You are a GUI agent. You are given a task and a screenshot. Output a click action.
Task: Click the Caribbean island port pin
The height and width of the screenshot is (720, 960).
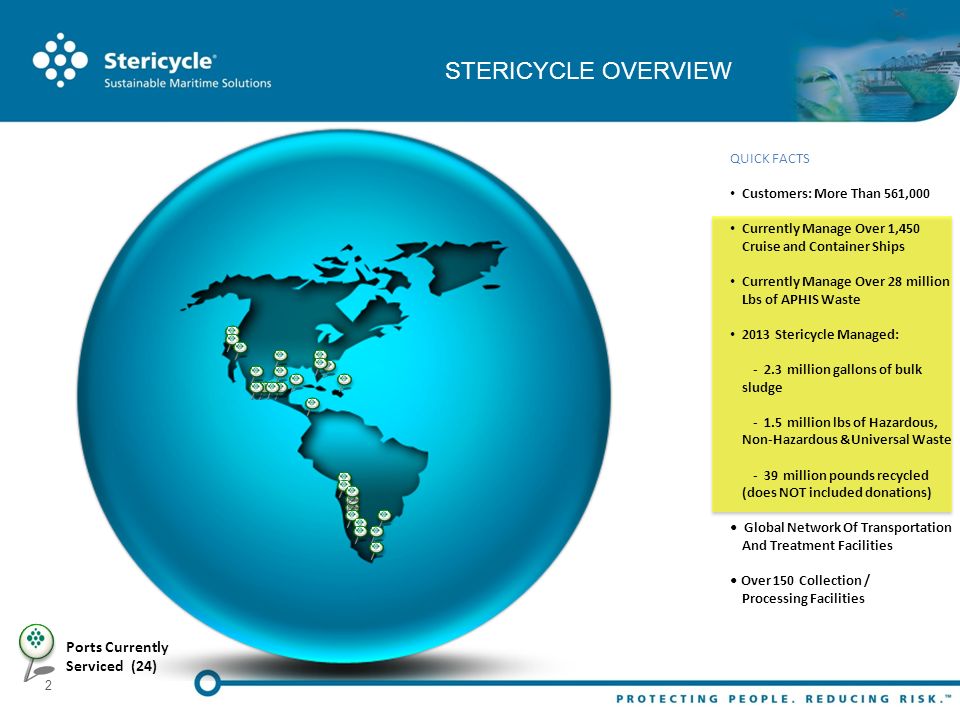[345, 380]
